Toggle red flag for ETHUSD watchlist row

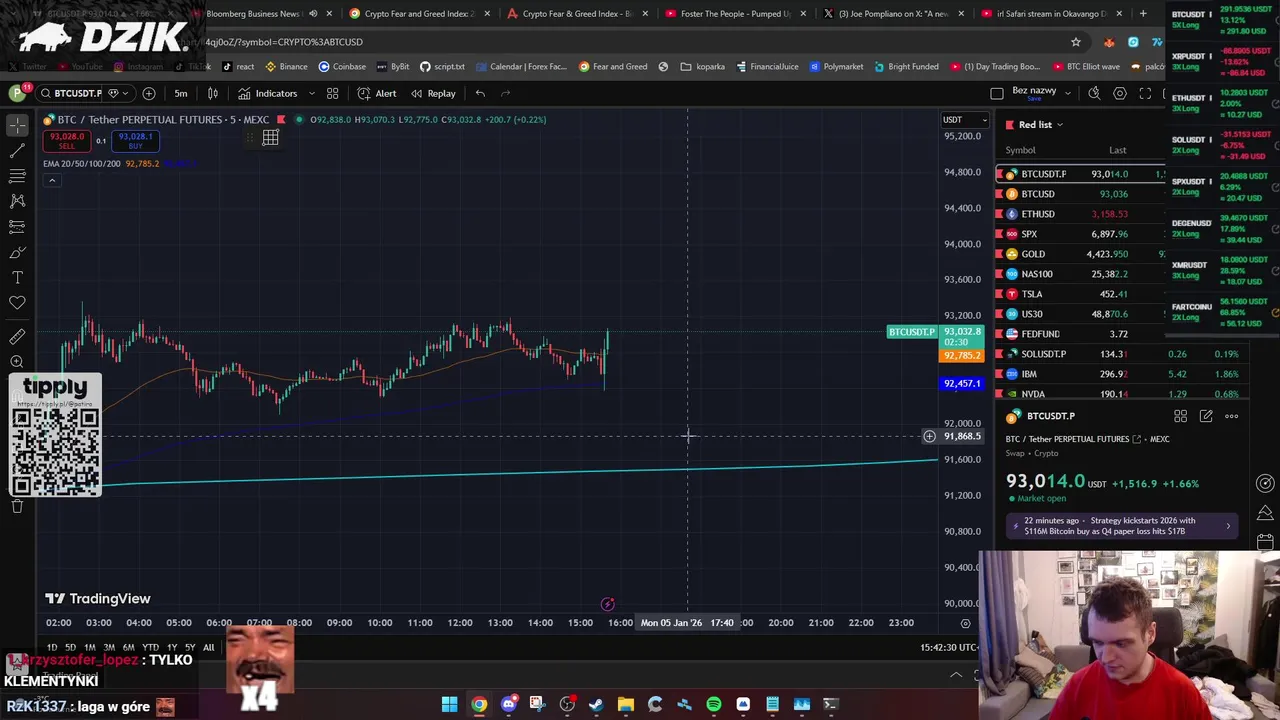[1000, 214]
